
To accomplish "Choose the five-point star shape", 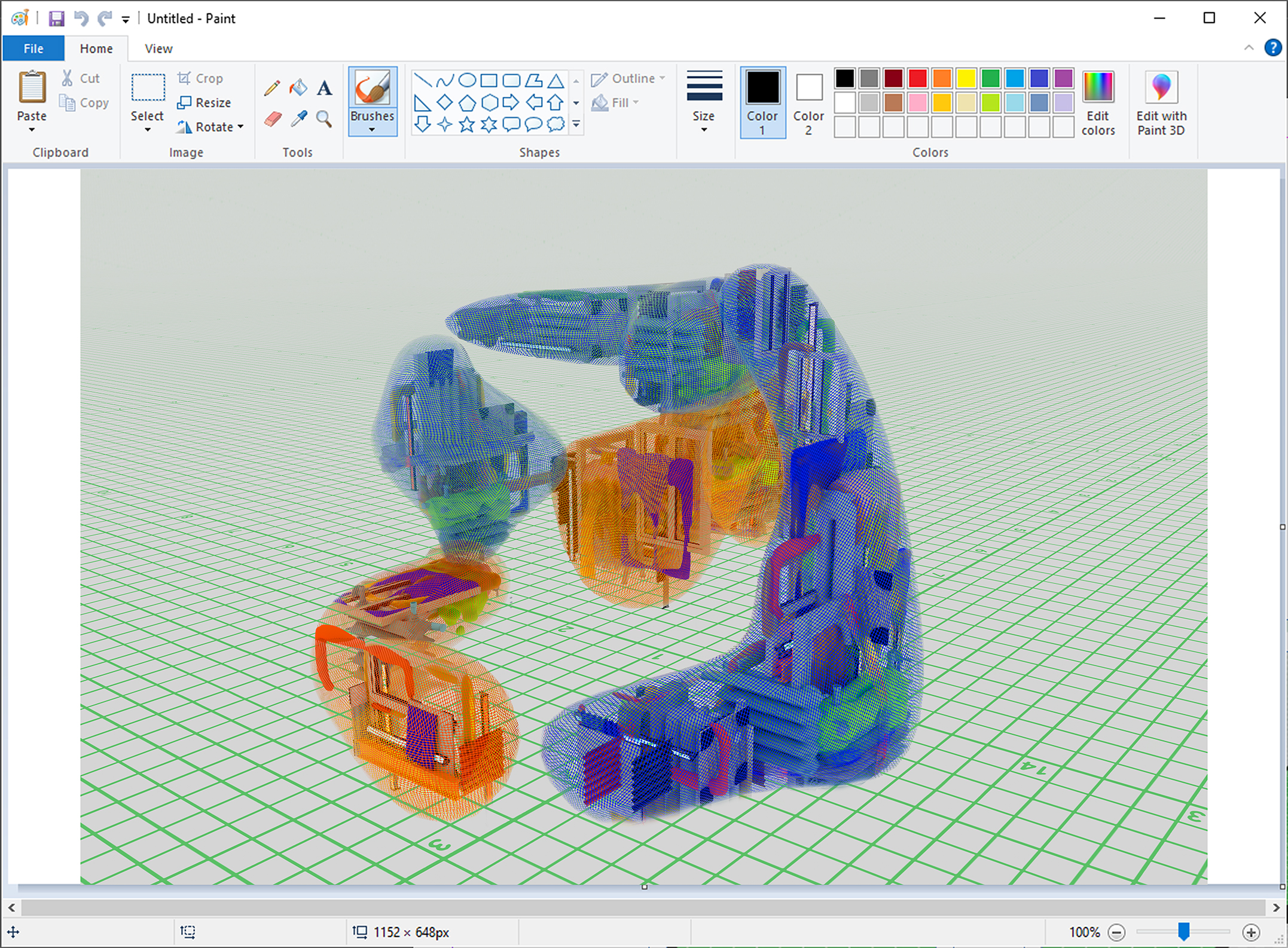I will pyautogui.click(x=466, y=124).
